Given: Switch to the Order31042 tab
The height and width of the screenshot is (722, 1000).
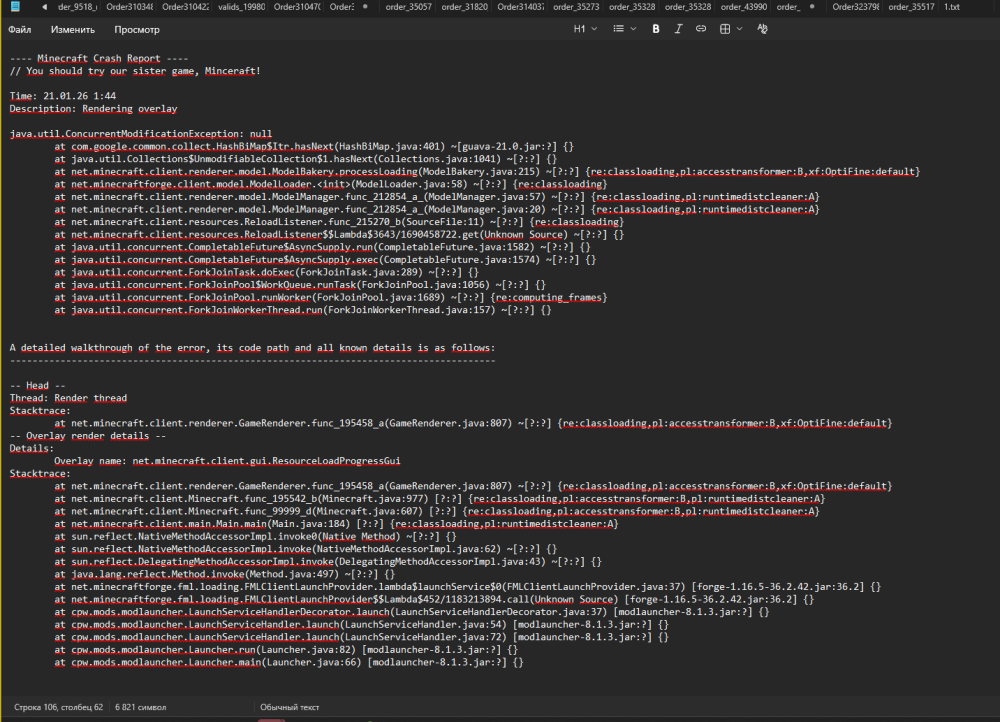Looking at the screenshot, I should point(185,7).
